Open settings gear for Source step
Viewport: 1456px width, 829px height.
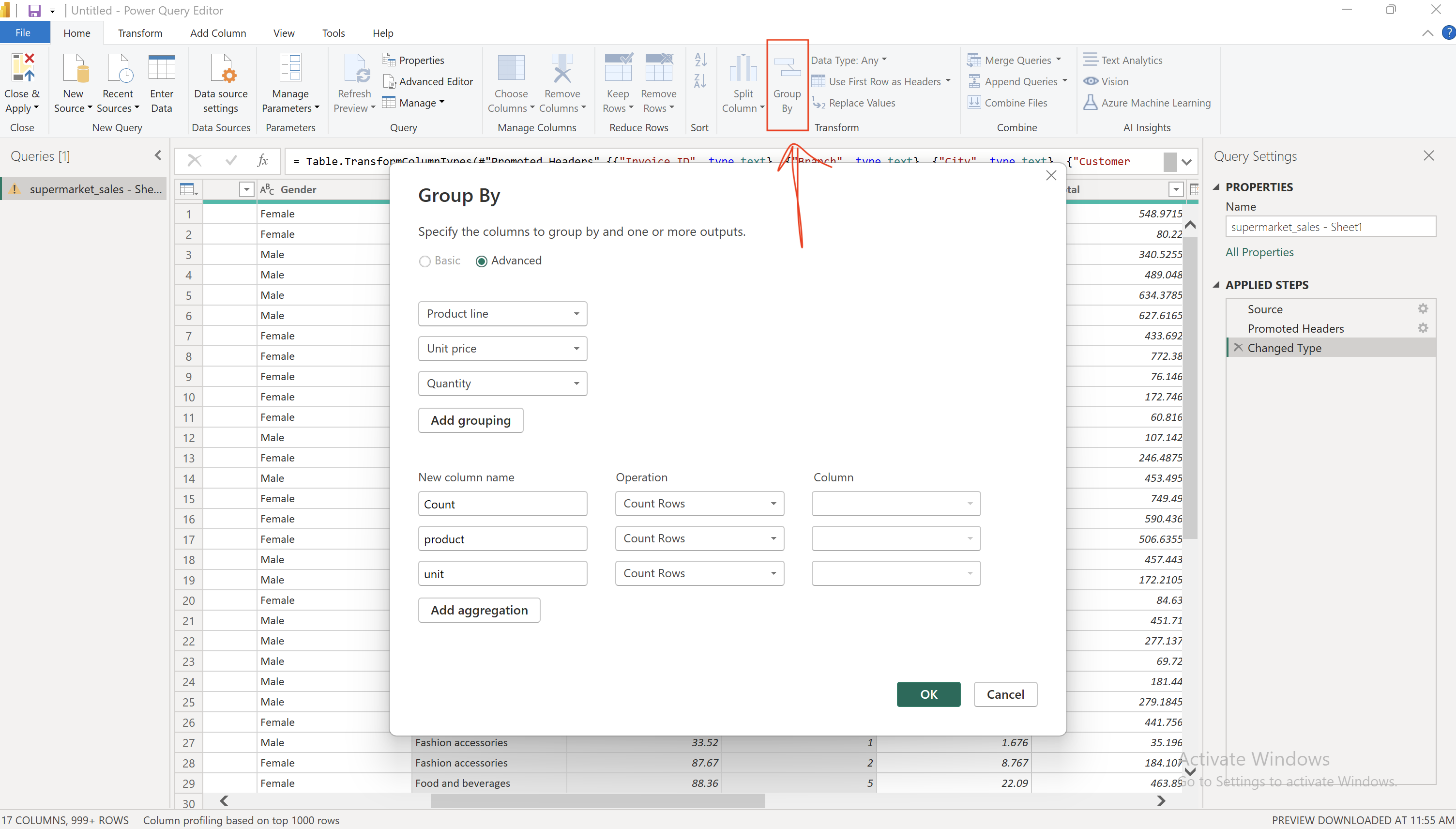click(x=1423, y=308)
